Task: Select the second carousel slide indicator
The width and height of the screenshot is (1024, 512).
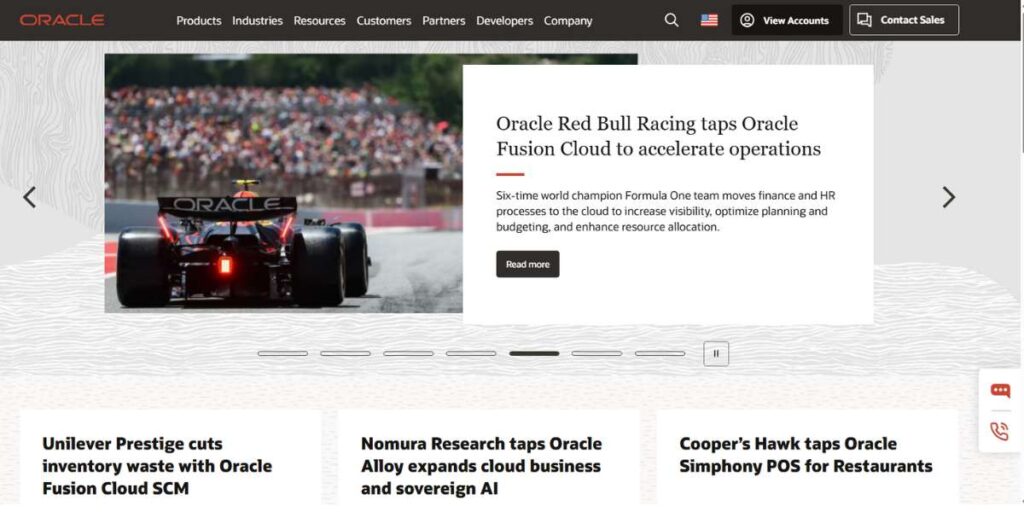Action: click(345, 353)
